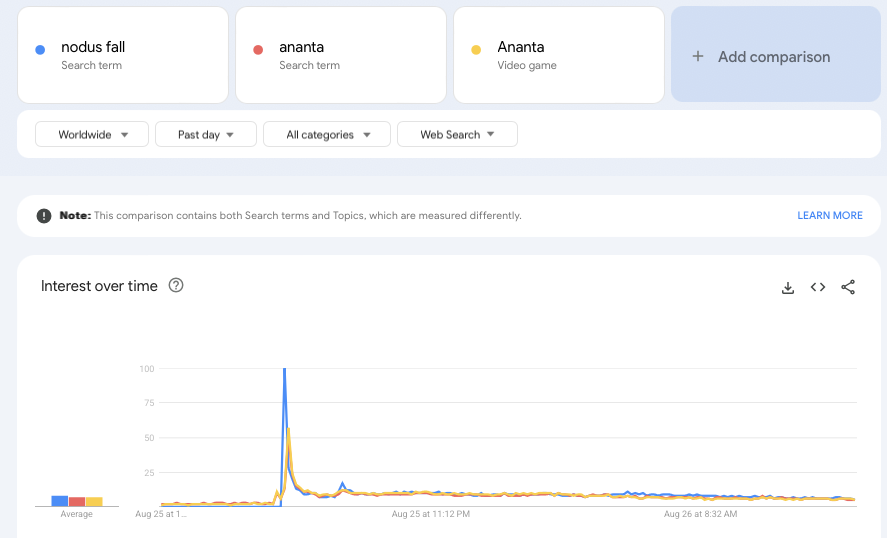This screenshot has width=887, height=538.
Task: Expand the Web Search type dropdown
Action: coord(457,134)
